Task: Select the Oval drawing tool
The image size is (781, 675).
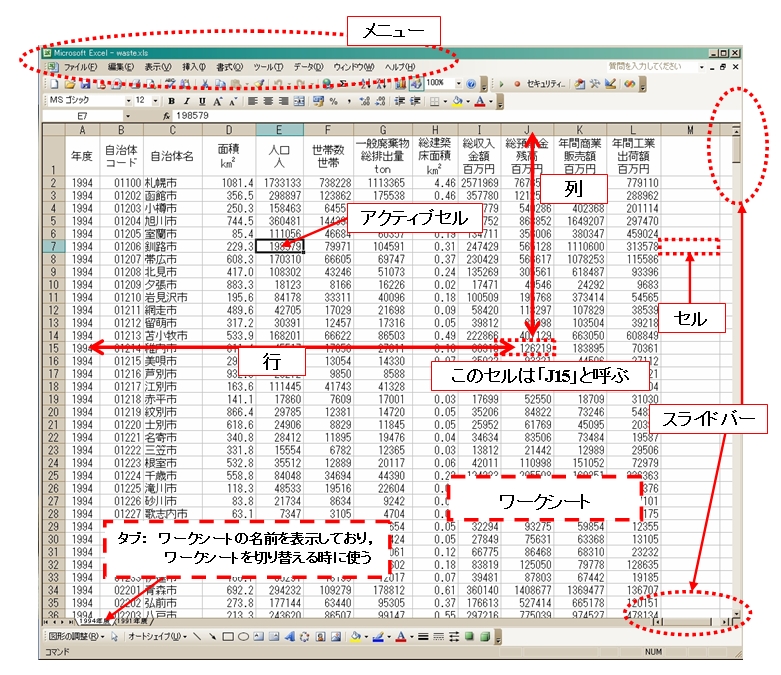Action: click(x=244, y=637)
